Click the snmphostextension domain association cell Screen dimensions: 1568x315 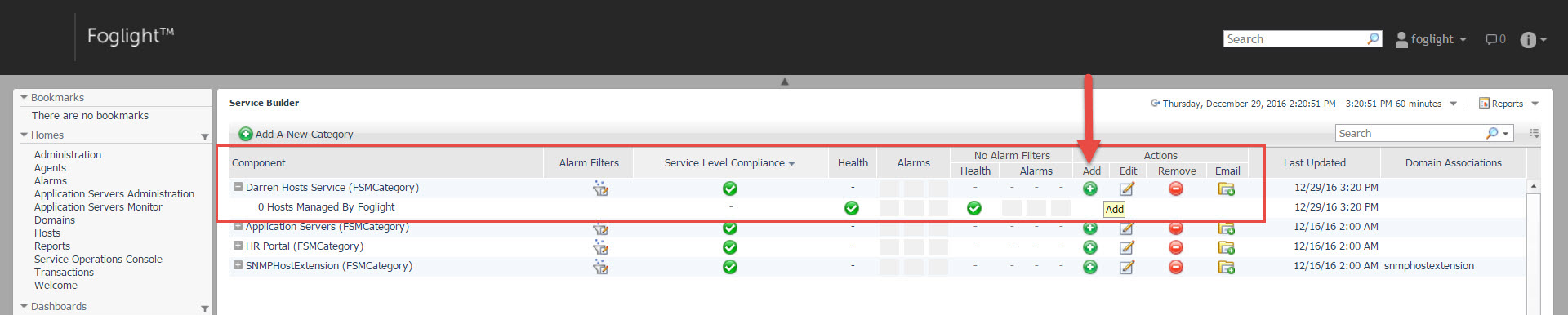[1429, 266]
